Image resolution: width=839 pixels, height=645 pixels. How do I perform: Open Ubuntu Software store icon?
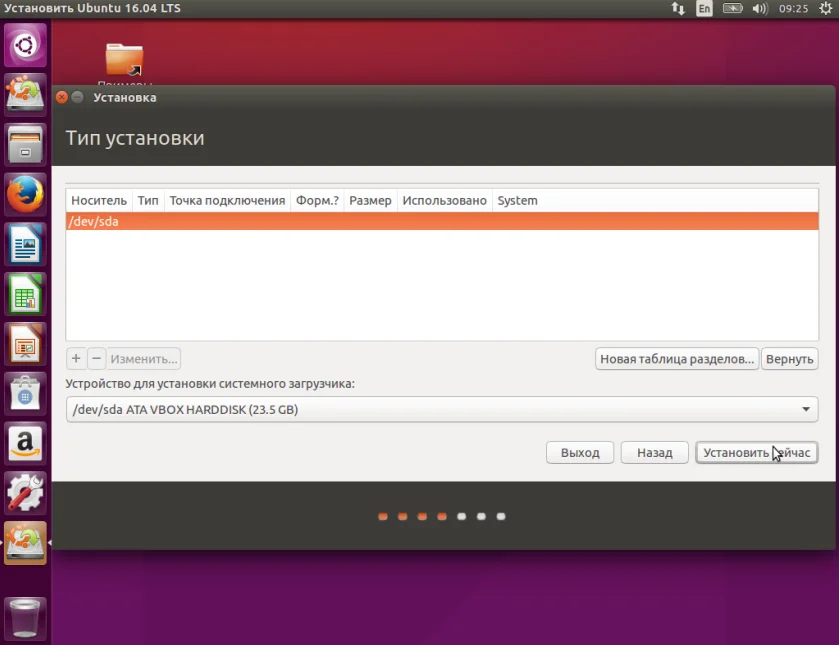pyautogui.click(x=25, y=394)
